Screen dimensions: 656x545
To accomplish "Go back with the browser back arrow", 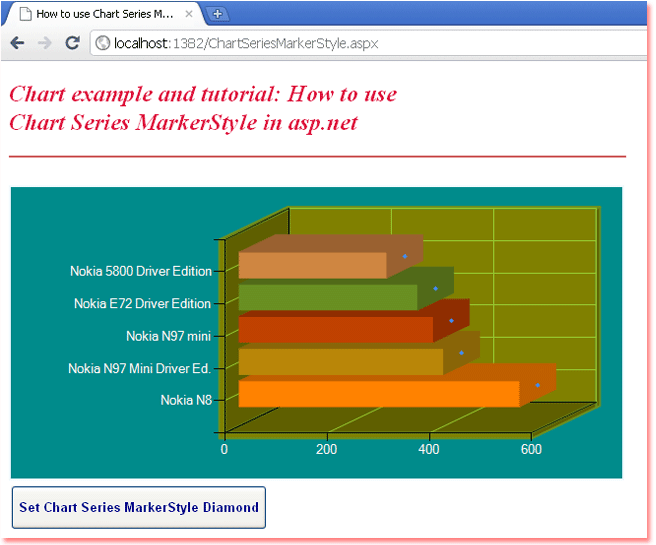I will 17,43.
